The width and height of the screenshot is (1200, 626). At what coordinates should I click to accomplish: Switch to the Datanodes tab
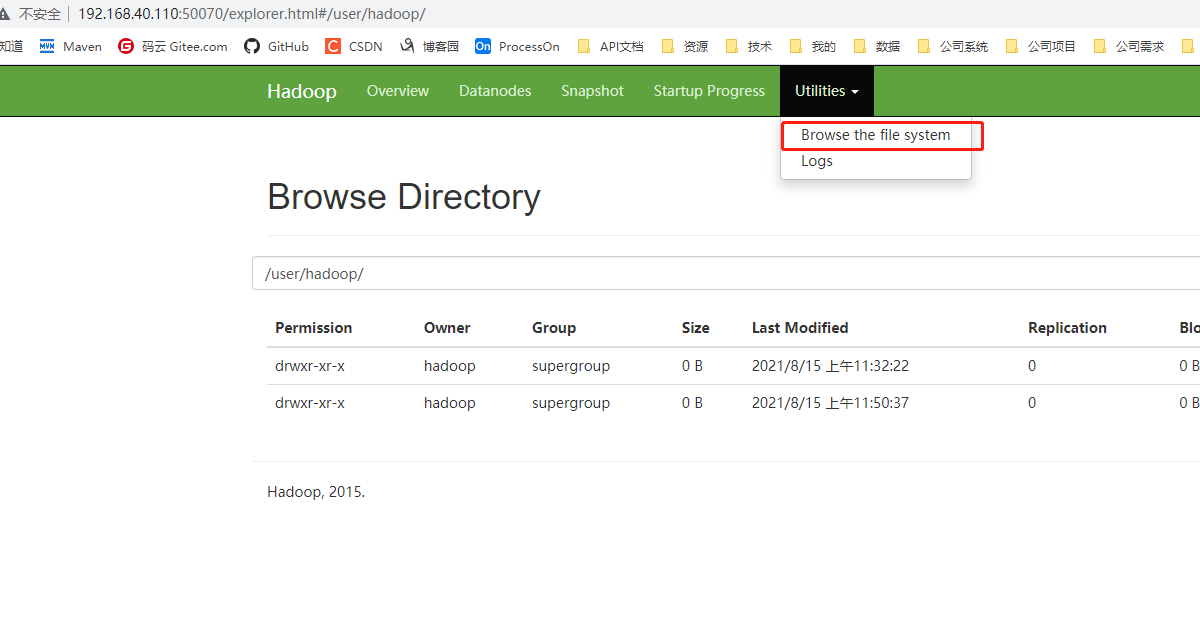pos(495,91)
